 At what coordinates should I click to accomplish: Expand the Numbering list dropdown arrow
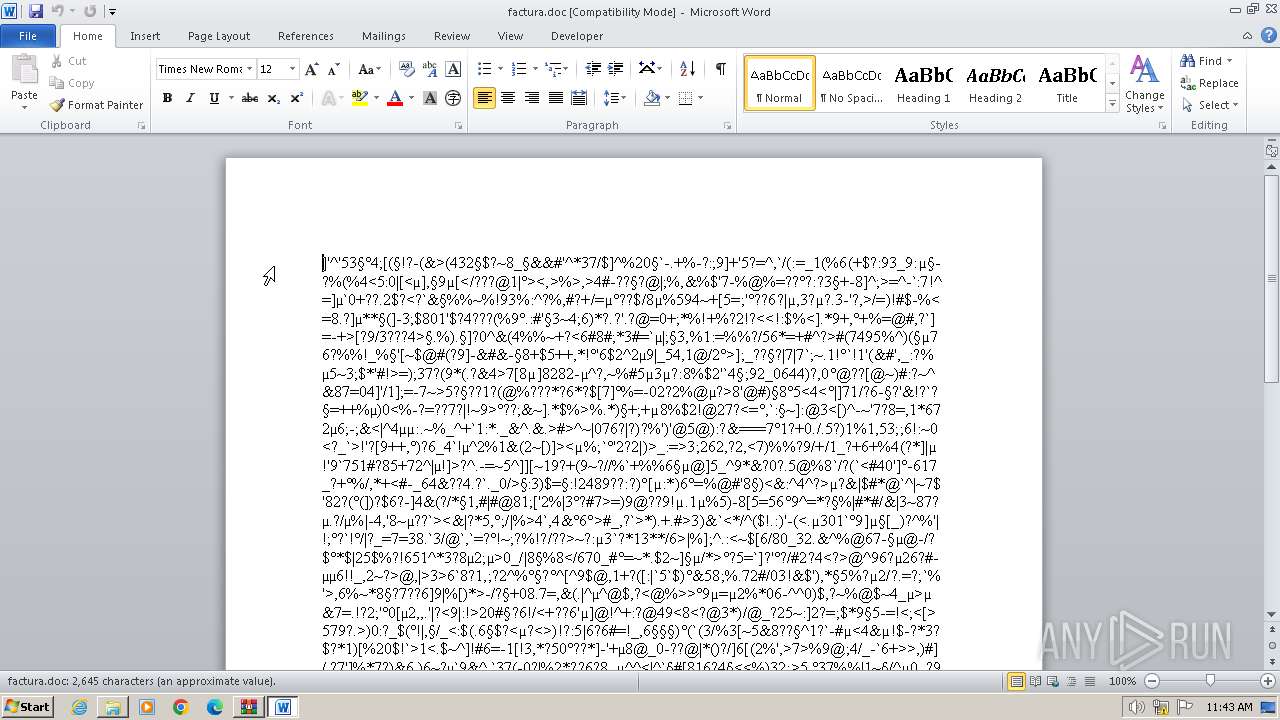(x=533, y=69)
